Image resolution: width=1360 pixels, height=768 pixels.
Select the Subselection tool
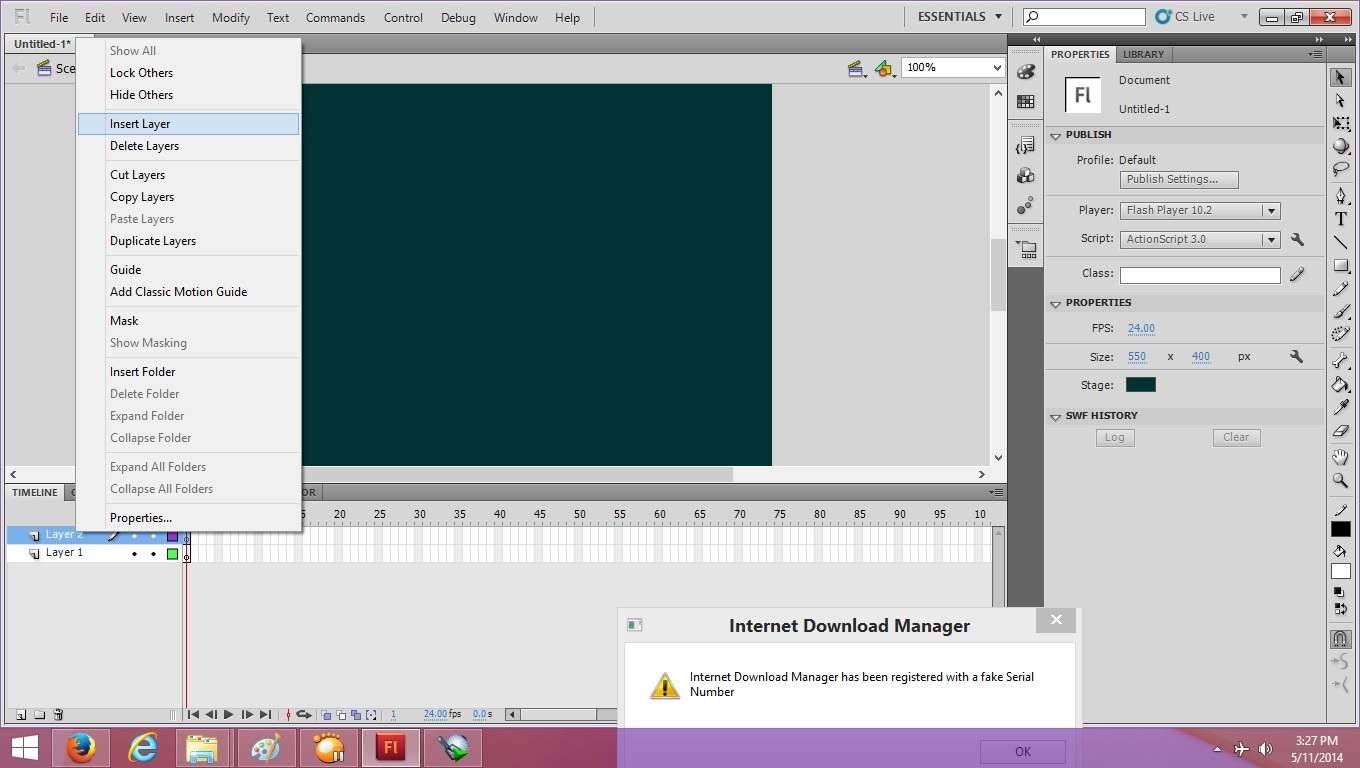(1341, 101)
